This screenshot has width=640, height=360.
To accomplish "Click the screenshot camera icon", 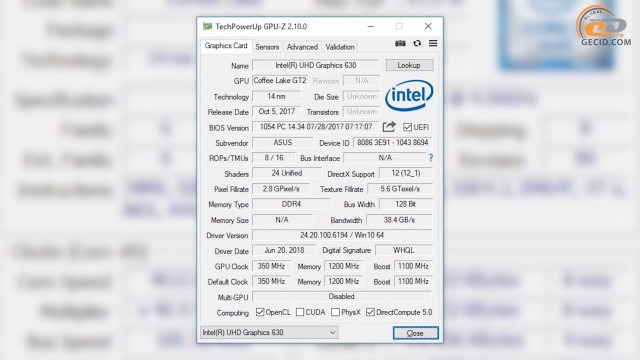I will (400, 43).
